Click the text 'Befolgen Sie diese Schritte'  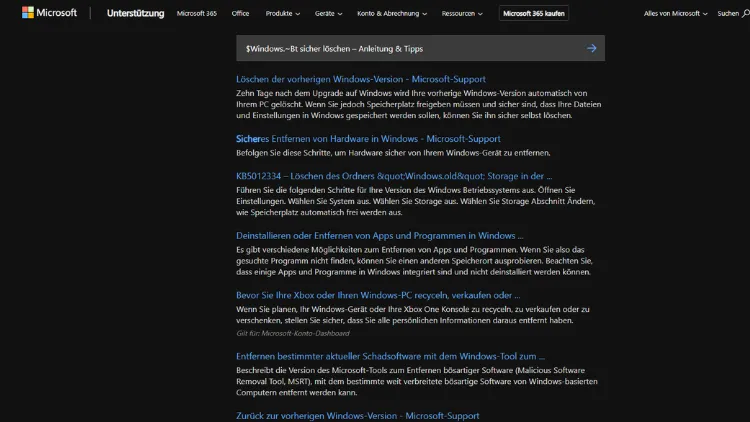(x=283, y=153)
